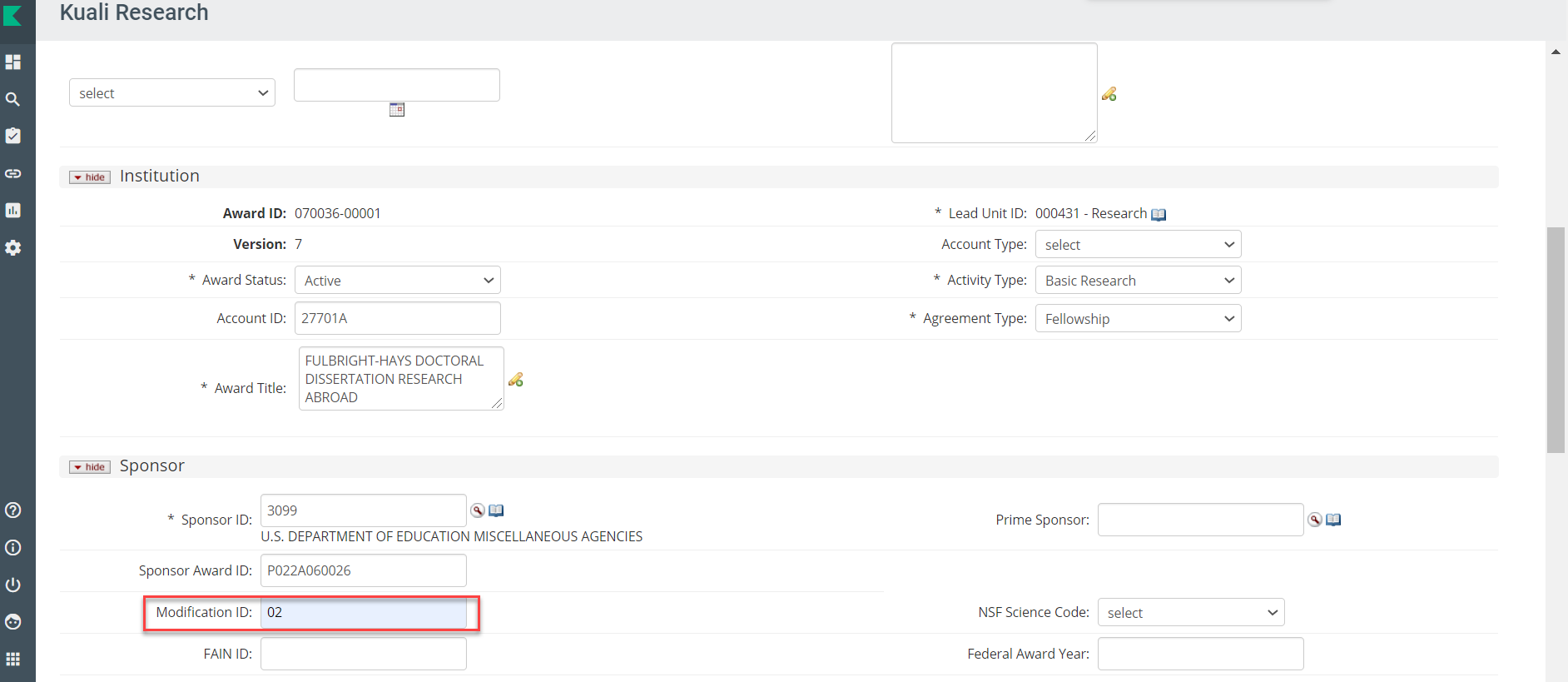
Task: Click the Federal Award Year input field
Action: click(1200, 654)
